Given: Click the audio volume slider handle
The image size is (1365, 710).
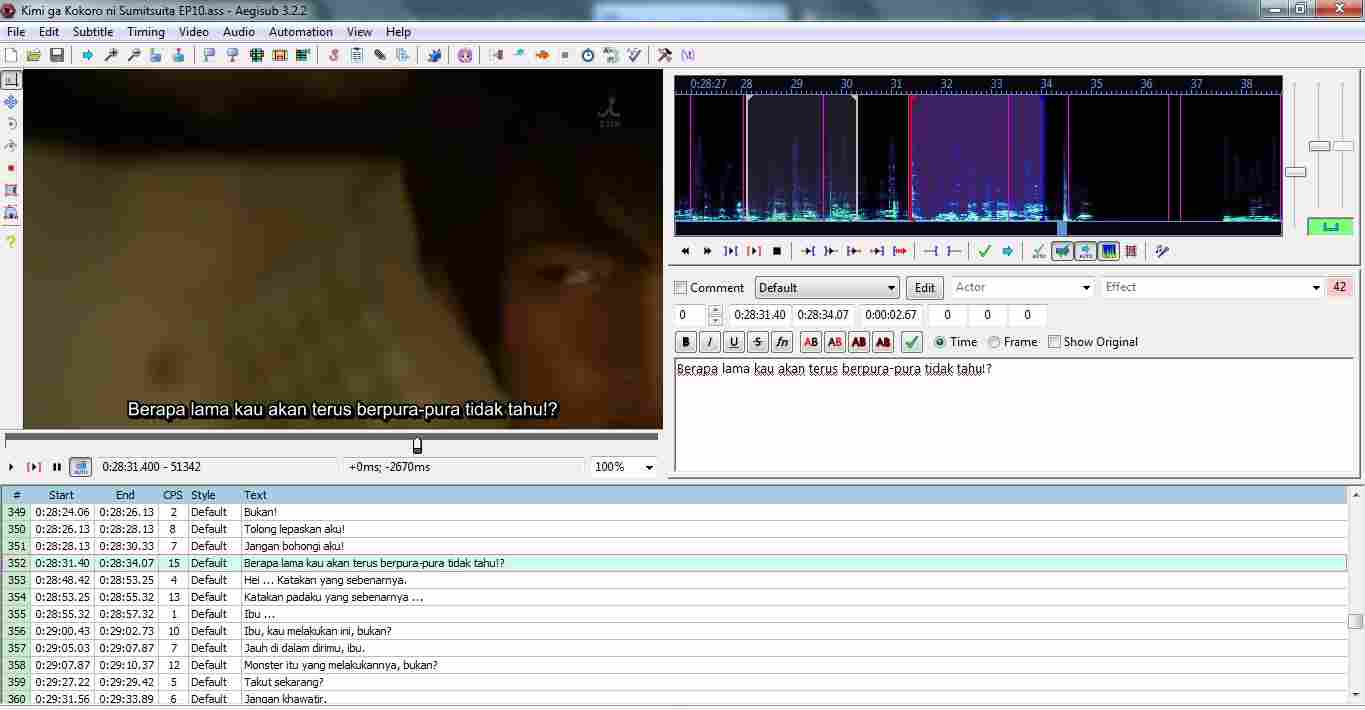Looking at the screenshot, I should point(1343,146).
